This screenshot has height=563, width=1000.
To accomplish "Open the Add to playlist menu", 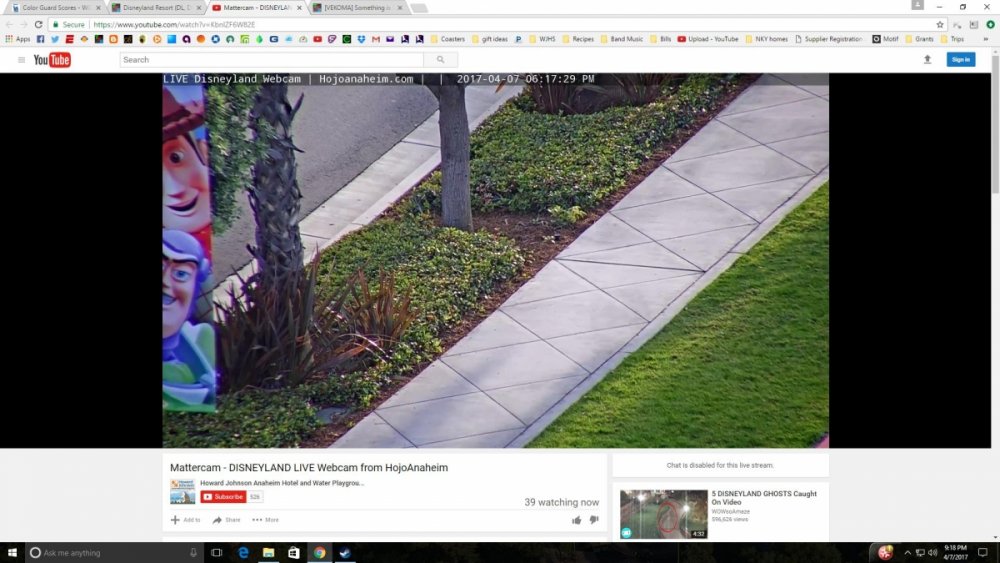I will click(185, 520).
